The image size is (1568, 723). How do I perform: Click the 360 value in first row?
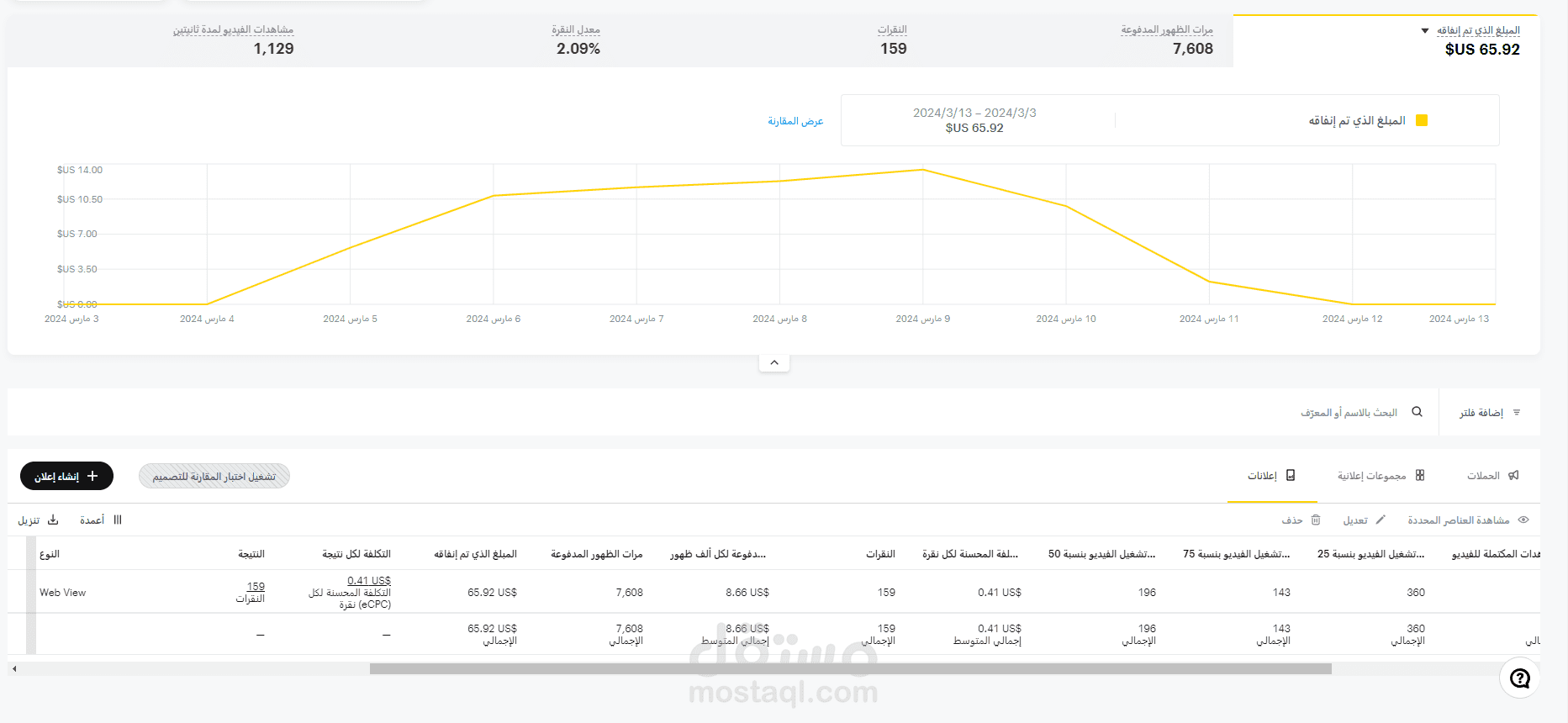coord(1416,593)
